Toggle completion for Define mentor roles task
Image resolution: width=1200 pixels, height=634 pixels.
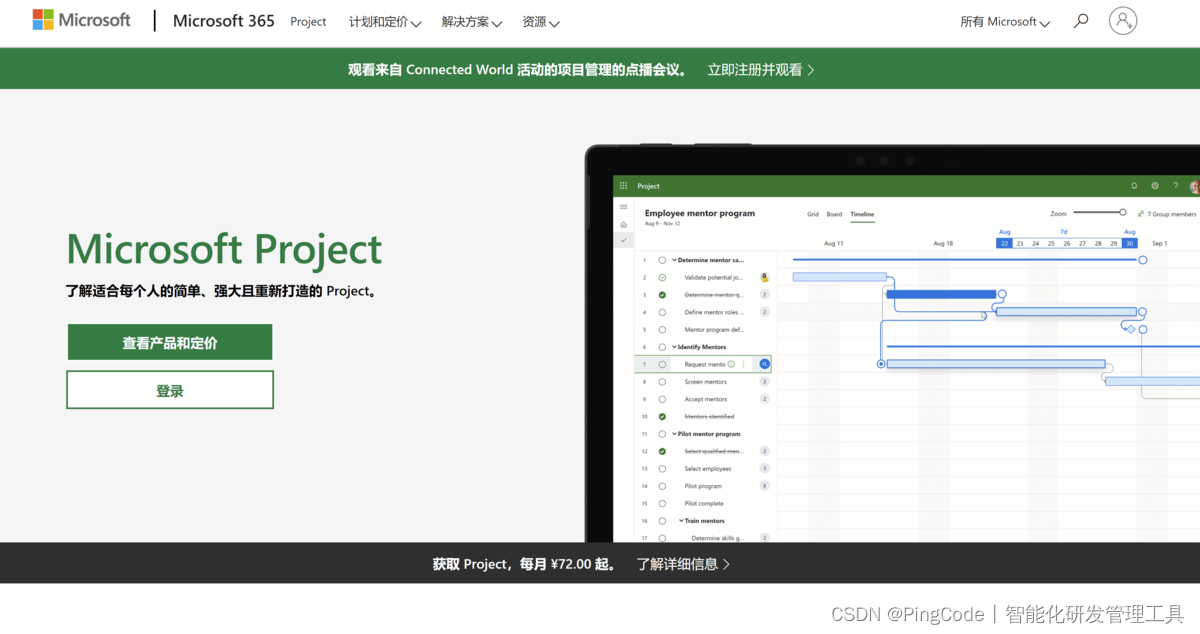pyautogui.click(x=662, y=312)
